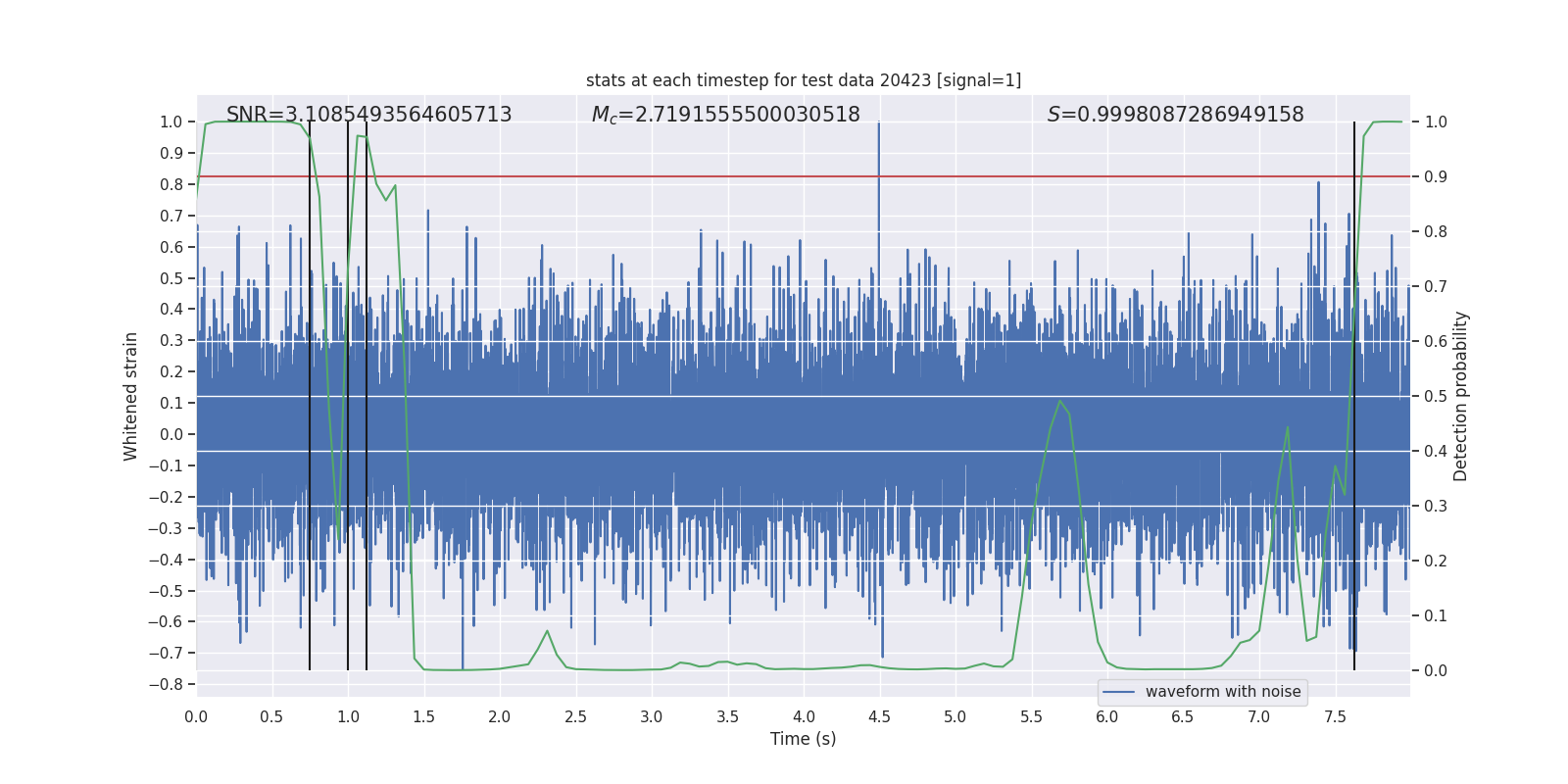Screen dimensions: 1568x784
Task: Click x-axis tick label 0.5
Action: (x=271, y=717)
